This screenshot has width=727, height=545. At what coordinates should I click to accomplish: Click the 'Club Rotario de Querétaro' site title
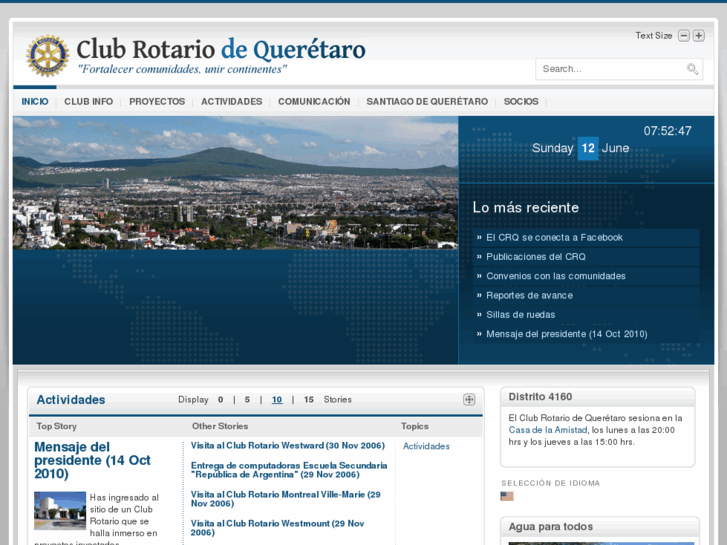(x=221, y=49)
